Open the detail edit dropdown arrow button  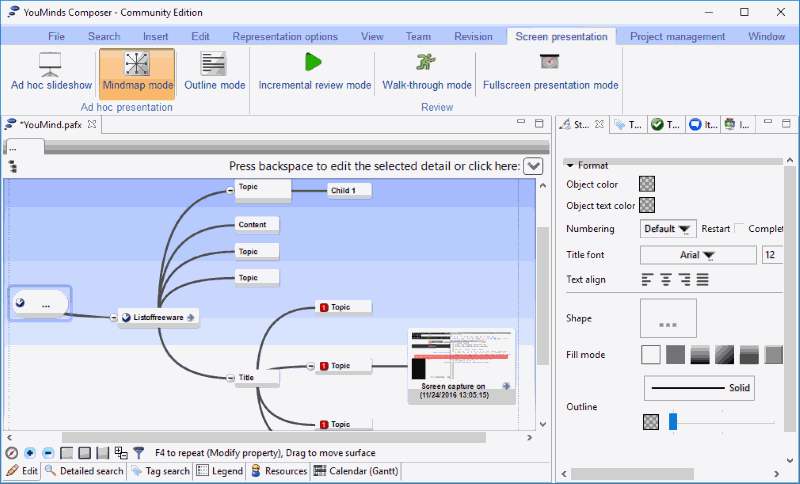(x=533, y=166)
